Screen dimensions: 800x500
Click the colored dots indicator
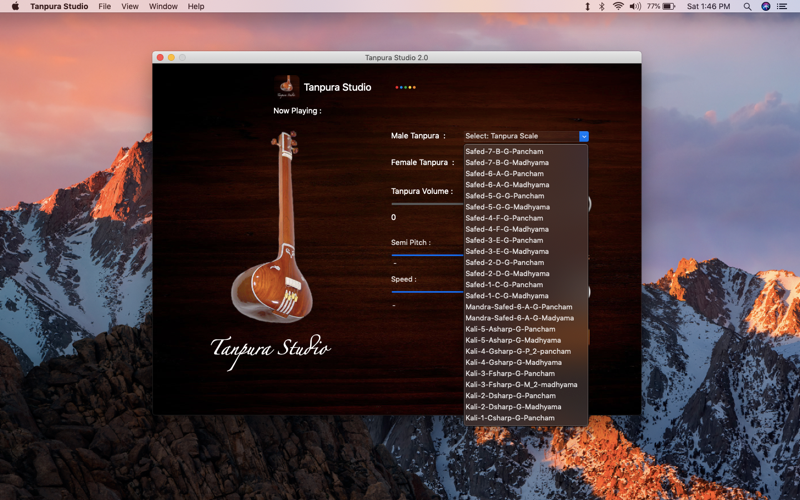pyautogui.click(x=405, y=87)
